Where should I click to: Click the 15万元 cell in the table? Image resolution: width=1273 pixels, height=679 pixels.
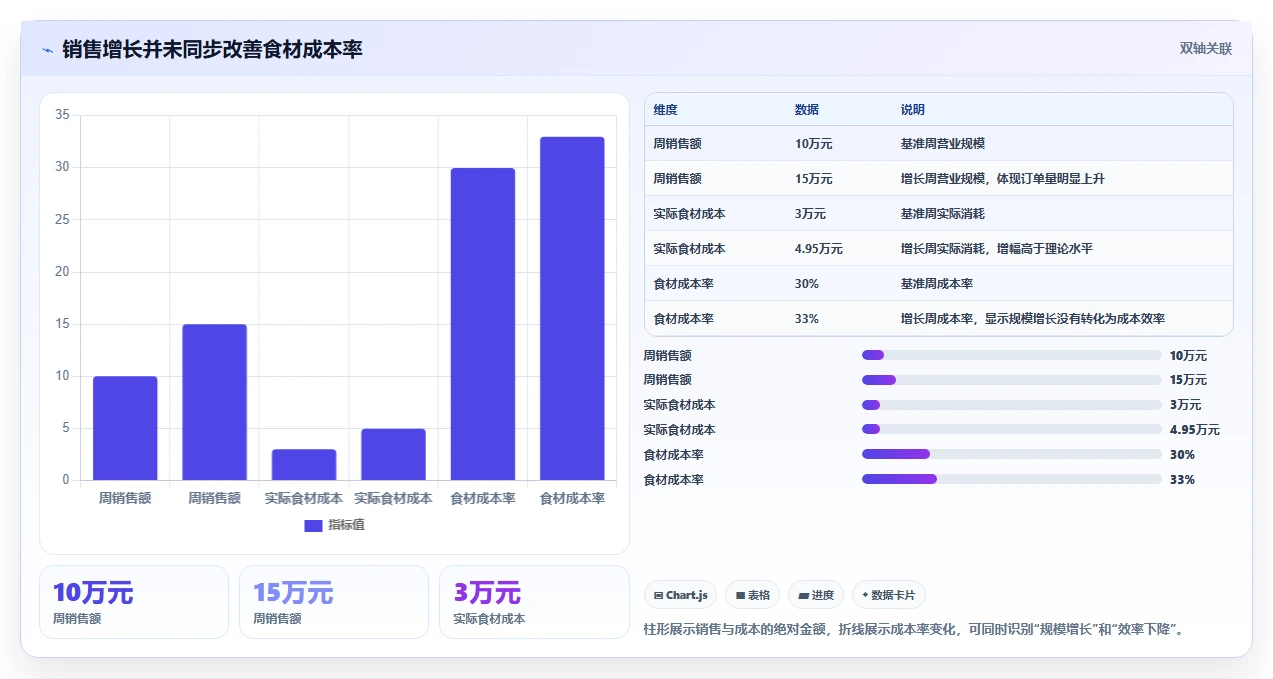[814, 179]
